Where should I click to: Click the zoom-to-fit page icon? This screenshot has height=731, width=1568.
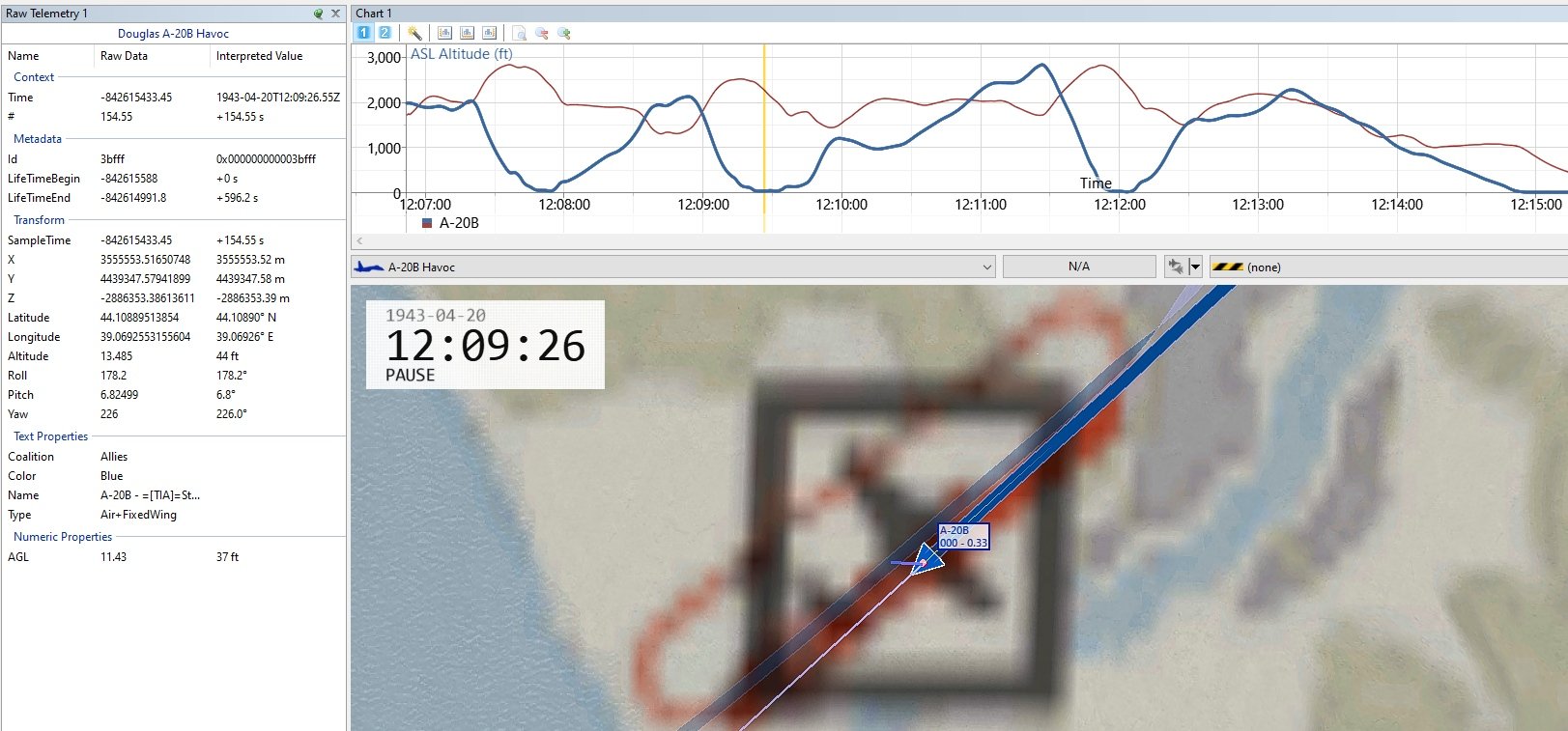pyautogui.click(x=520, y=33)
